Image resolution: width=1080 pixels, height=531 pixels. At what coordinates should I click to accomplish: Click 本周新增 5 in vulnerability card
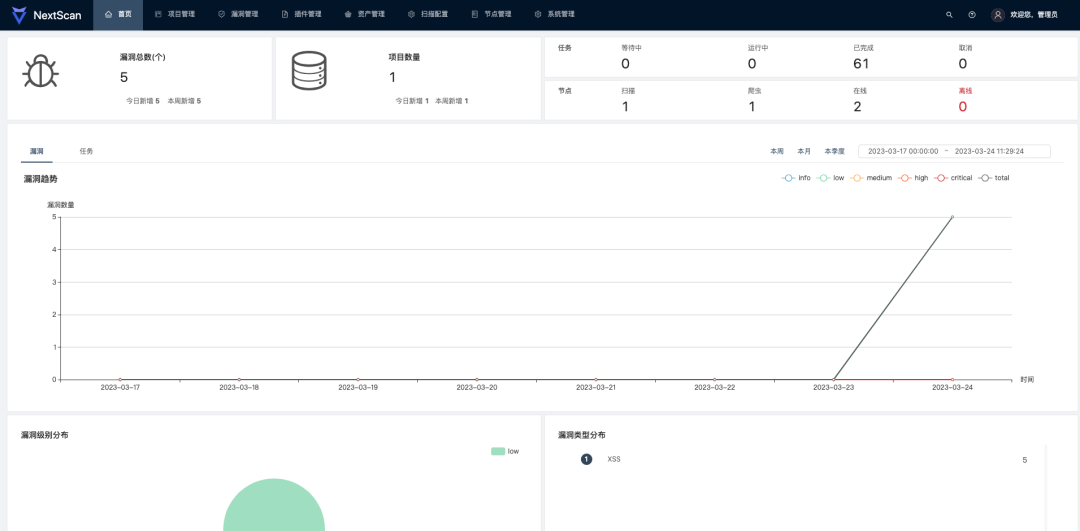[185, 101]
